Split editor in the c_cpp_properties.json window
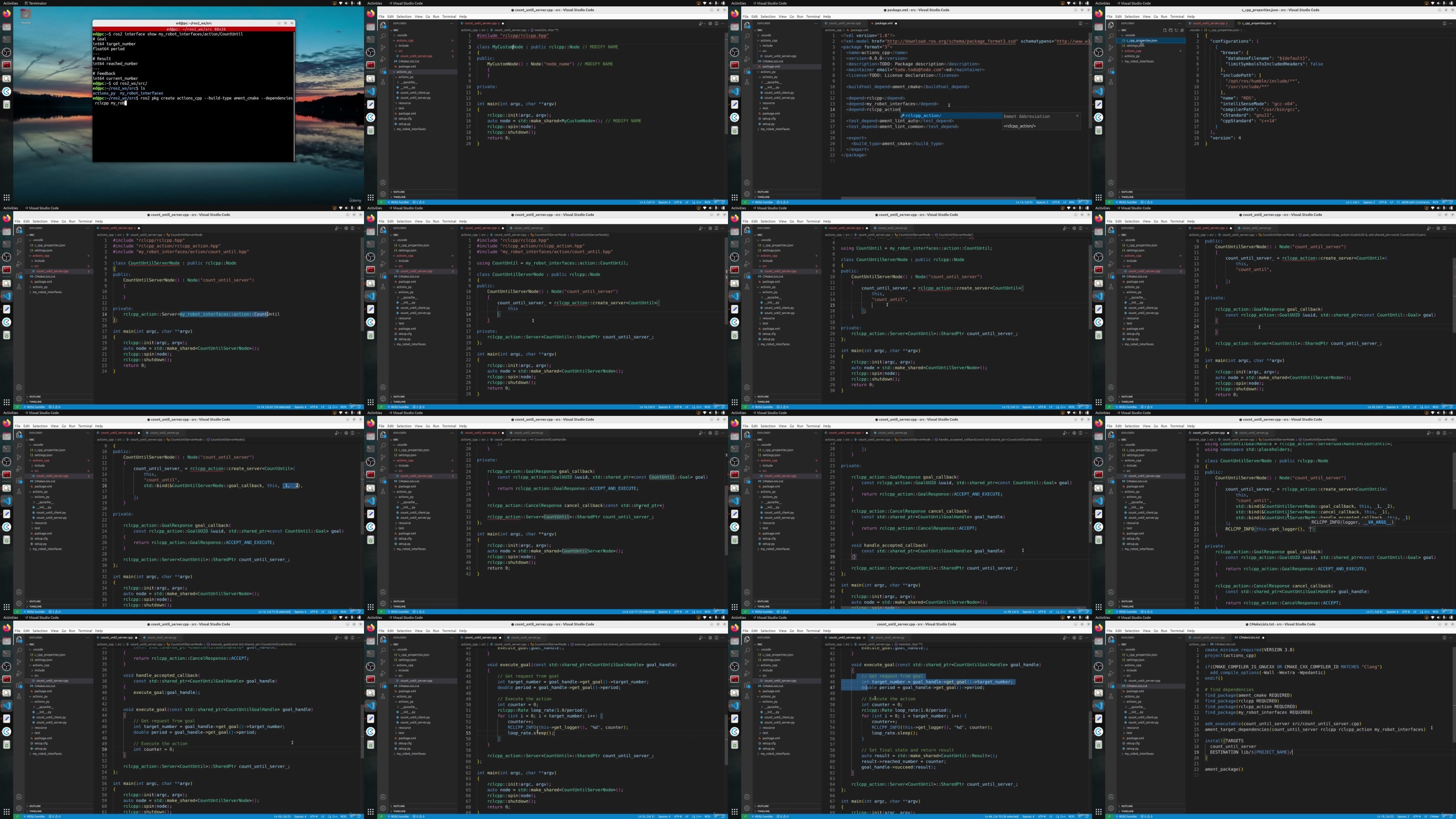The width and height of the screenshot is (1456, 819). pyautogui.click(x=1445, y=23)
